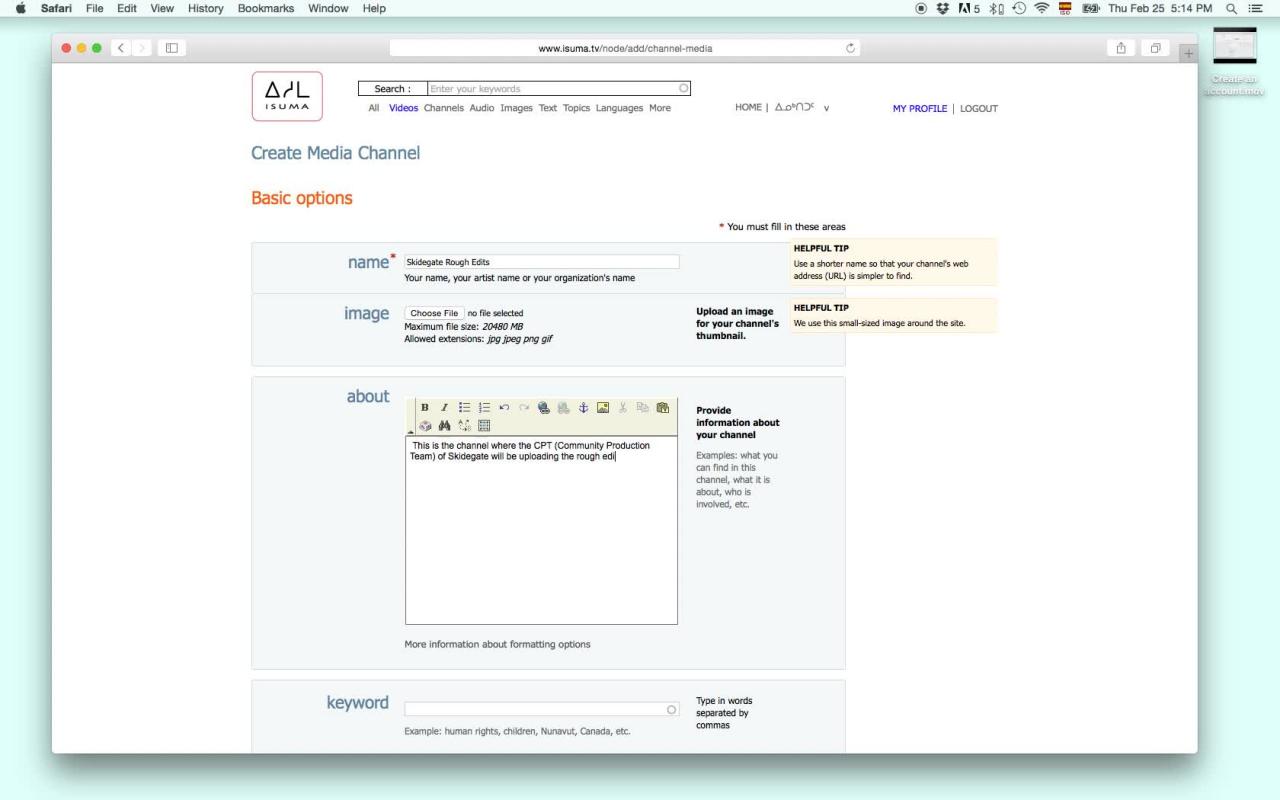Open find with the binoculars icon

(444, 425)
